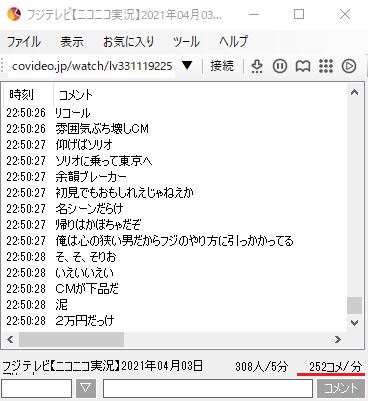This screenshot has width=368, height=401.
Task: Click the vertical scrollbar up arrow
Action: point(354,92)
